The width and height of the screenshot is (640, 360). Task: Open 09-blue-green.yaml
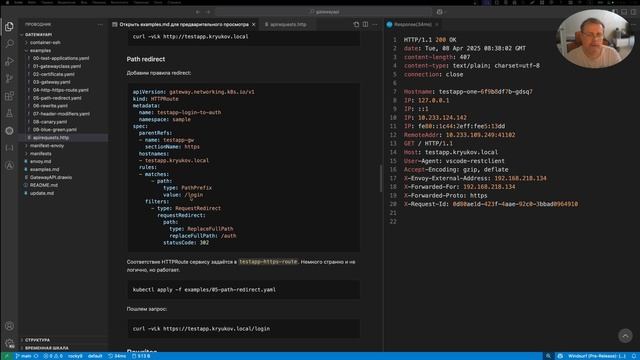coord(55,130)
